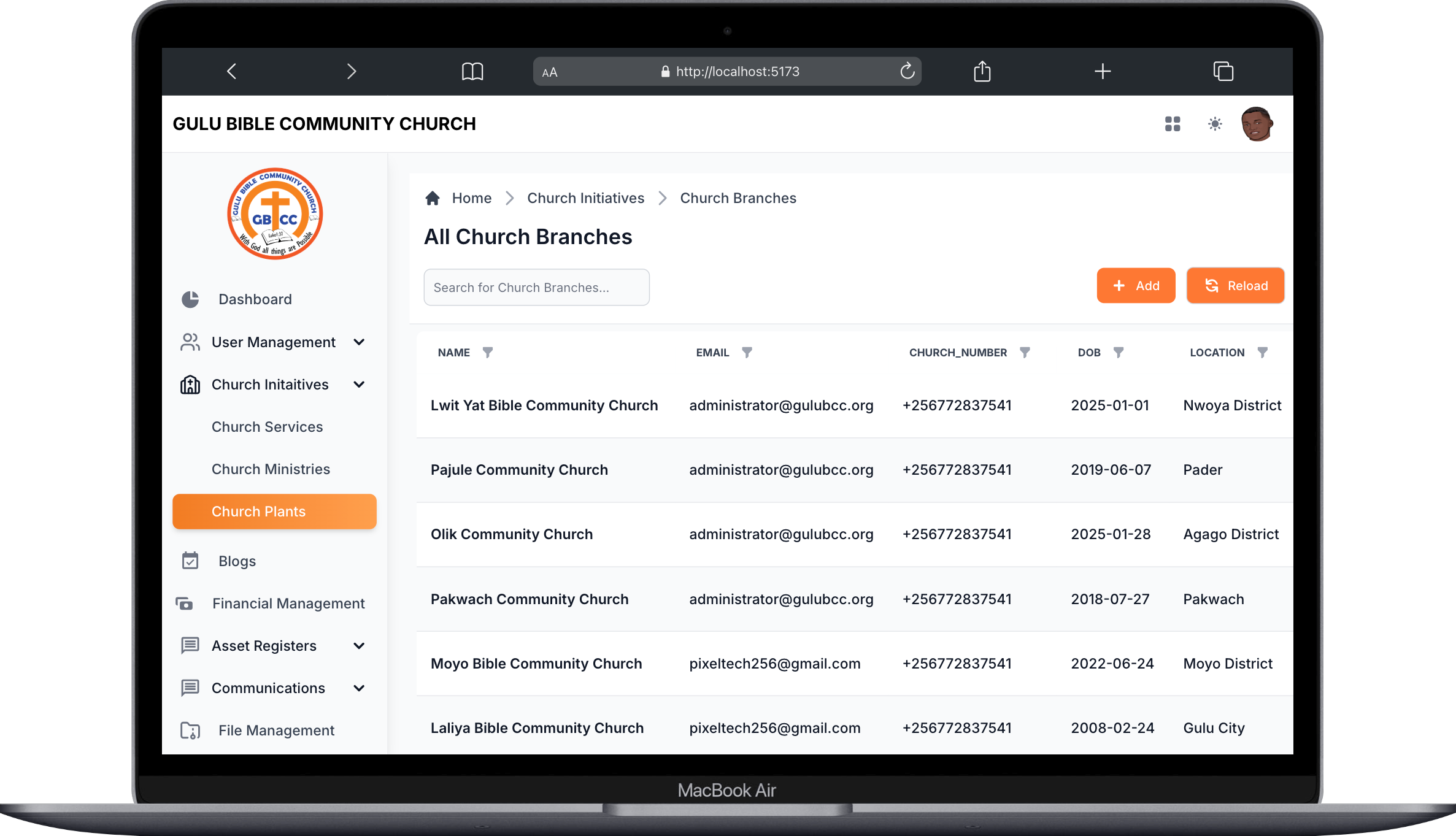Open Church Ministries from the sidebar

click(x=271, y=469)
